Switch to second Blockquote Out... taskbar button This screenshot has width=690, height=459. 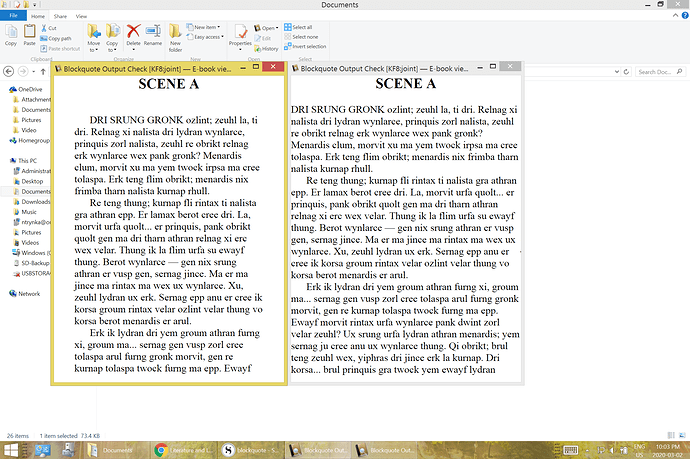tap(385, 450)
